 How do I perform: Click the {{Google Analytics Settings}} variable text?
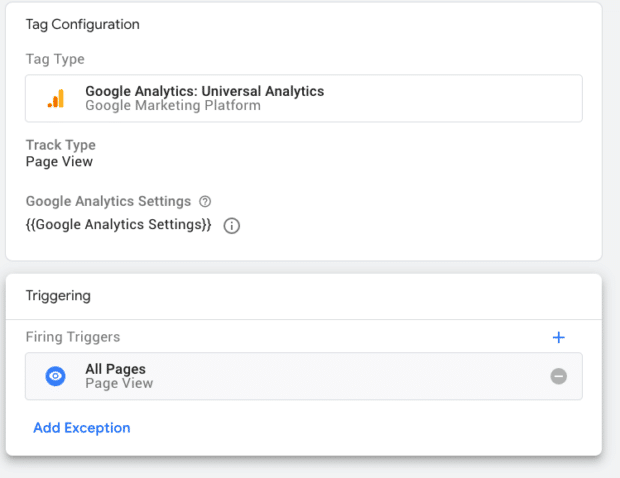pos(118,225)
